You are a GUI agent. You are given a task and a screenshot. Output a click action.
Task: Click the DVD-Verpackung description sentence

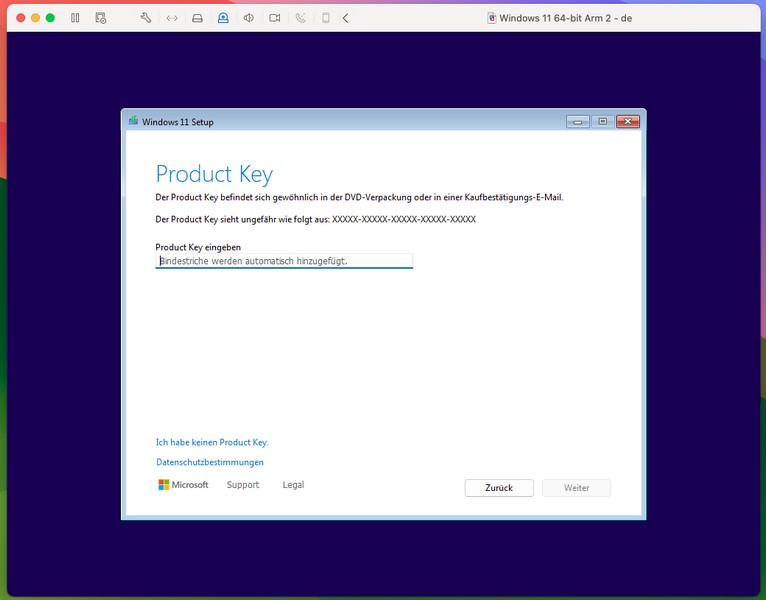click(359, 197)
